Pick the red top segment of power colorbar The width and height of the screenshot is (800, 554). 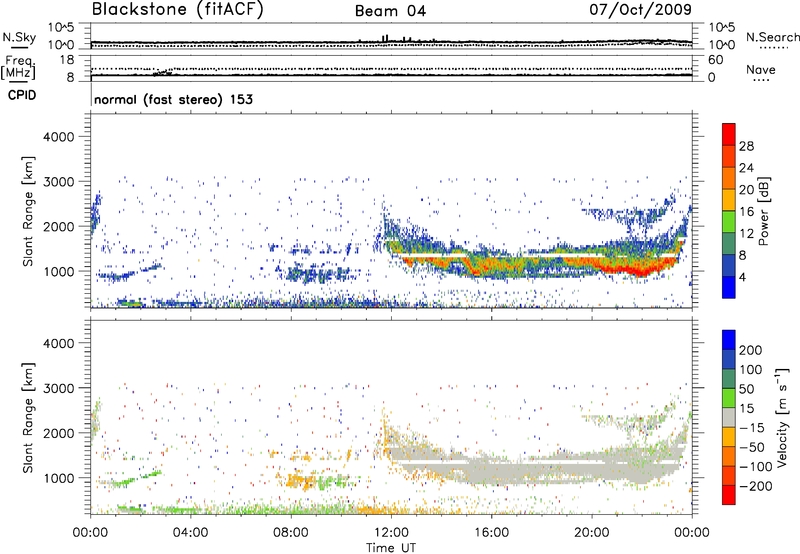coord(729,134)
